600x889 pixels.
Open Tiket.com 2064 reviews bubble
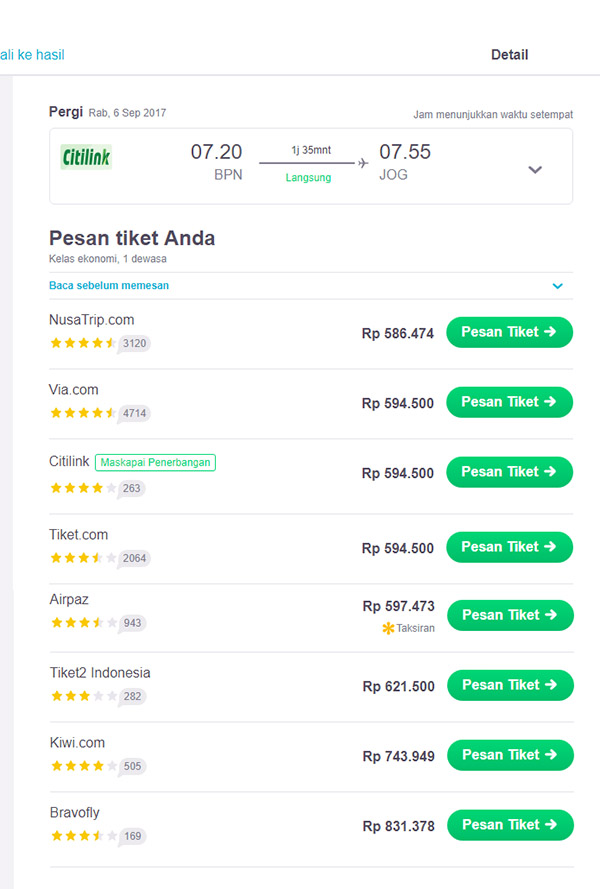click(134, 558)
